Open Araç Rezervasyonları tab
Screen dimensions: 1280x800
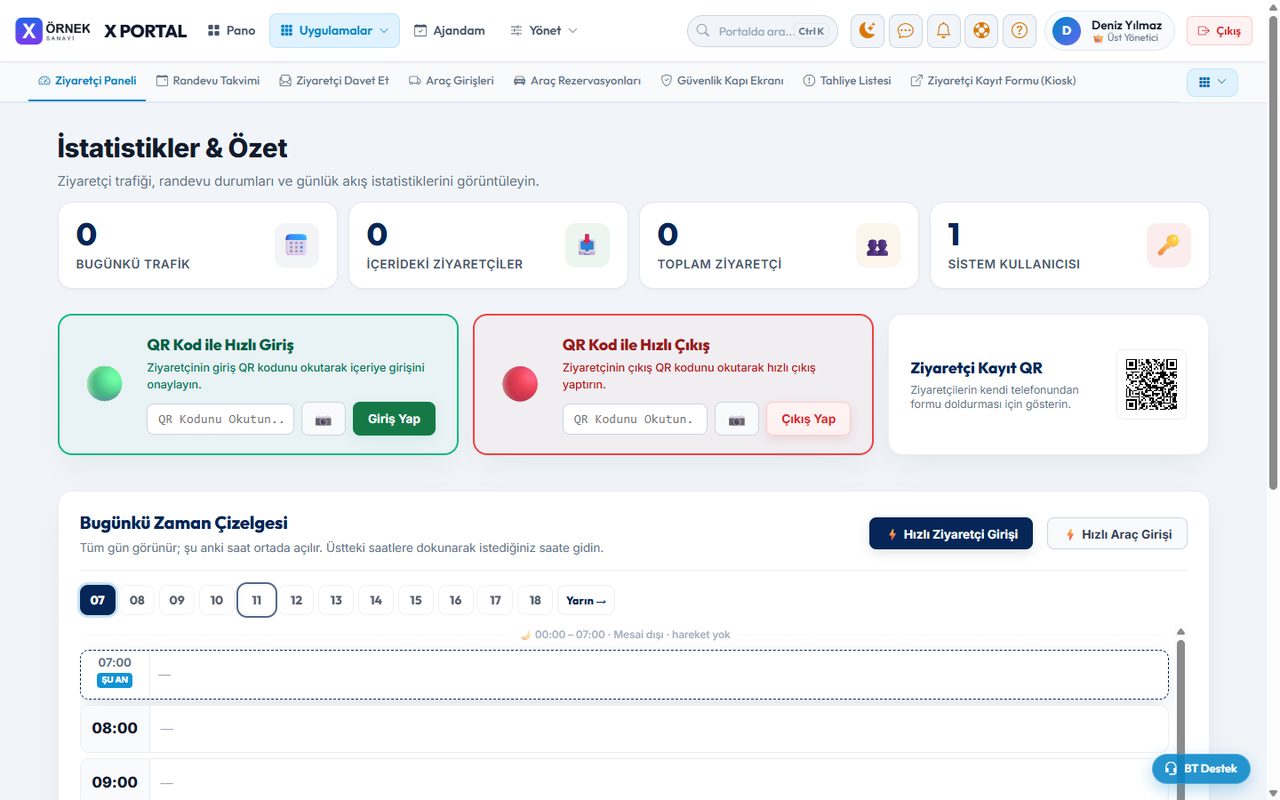pos(577,80)
